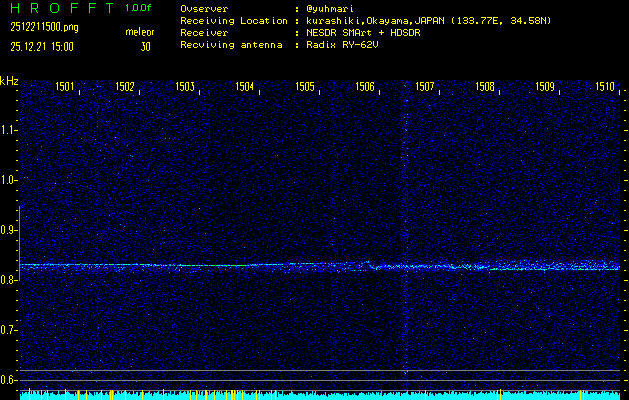Select the 1.1 kHz frequency label
Image resolution: width=629 pixels, height=400 pixels.
point(9,129)
